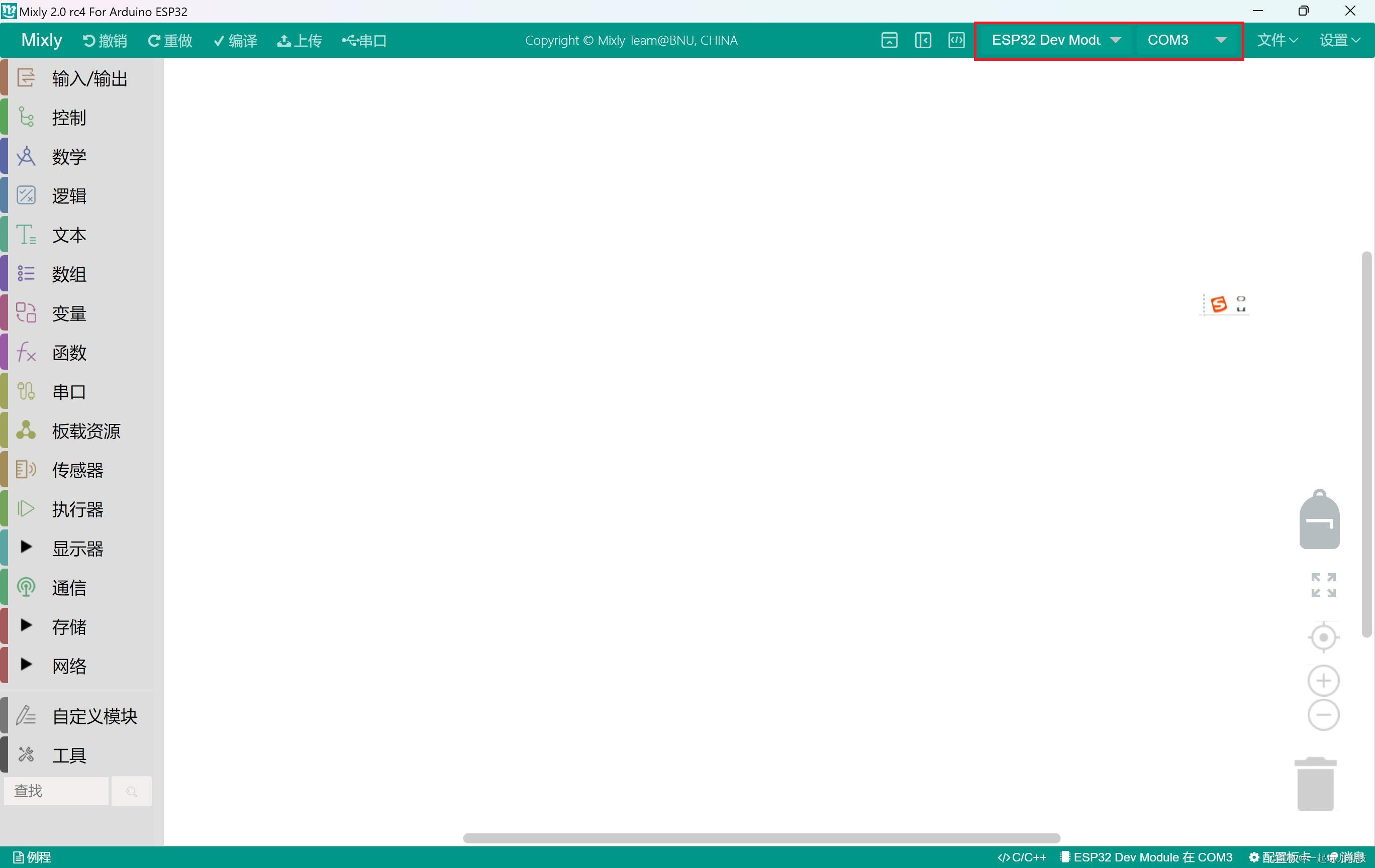
Task: Open the 文件 menu
Action: pos(1277,41)
